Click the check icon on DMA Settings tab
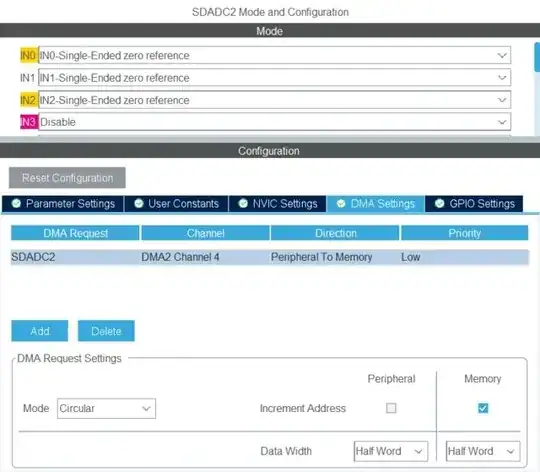 point(341,203)
